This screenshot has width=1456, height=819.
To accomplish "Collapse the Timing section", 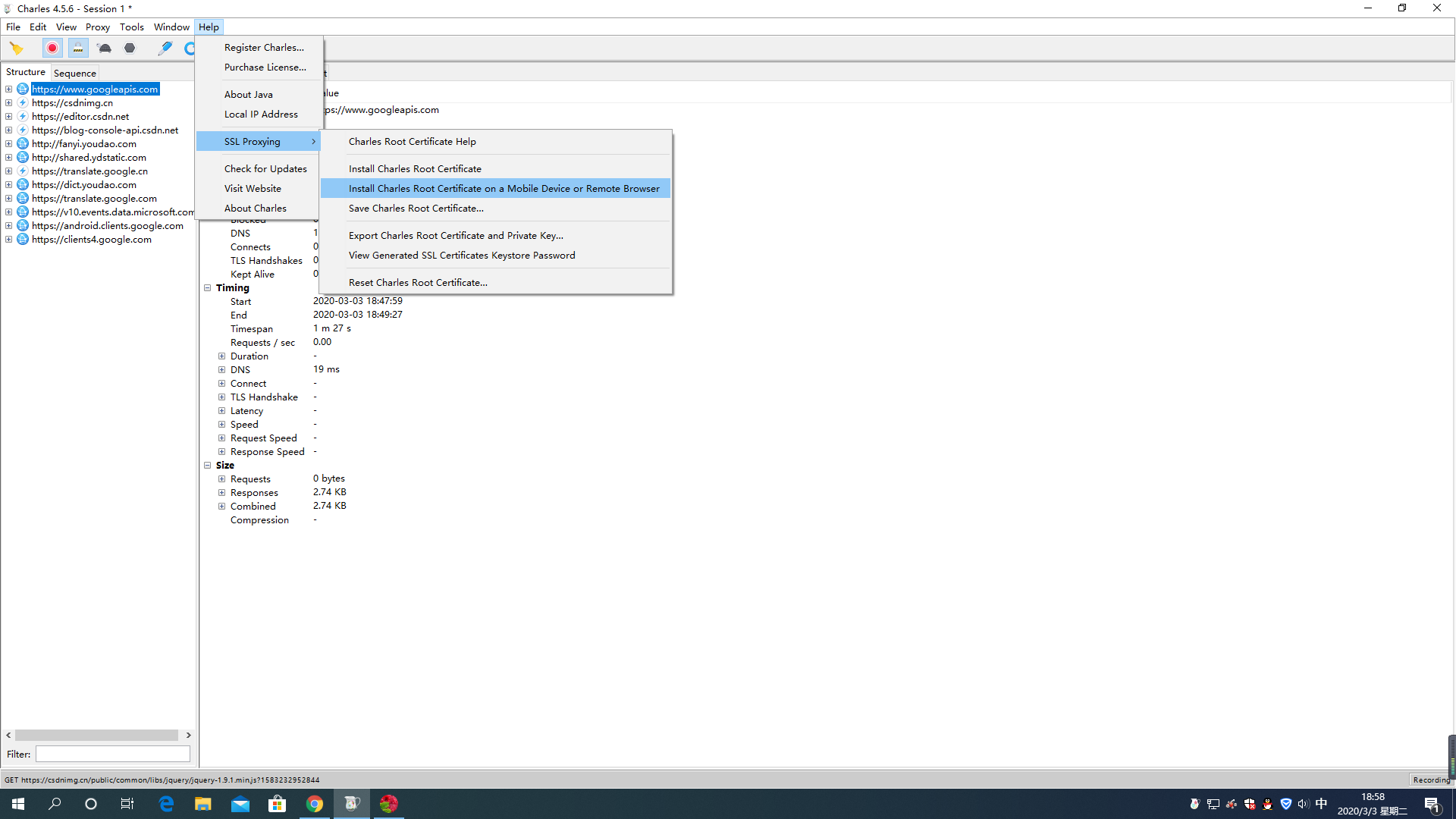I will (x=207, y=288).
